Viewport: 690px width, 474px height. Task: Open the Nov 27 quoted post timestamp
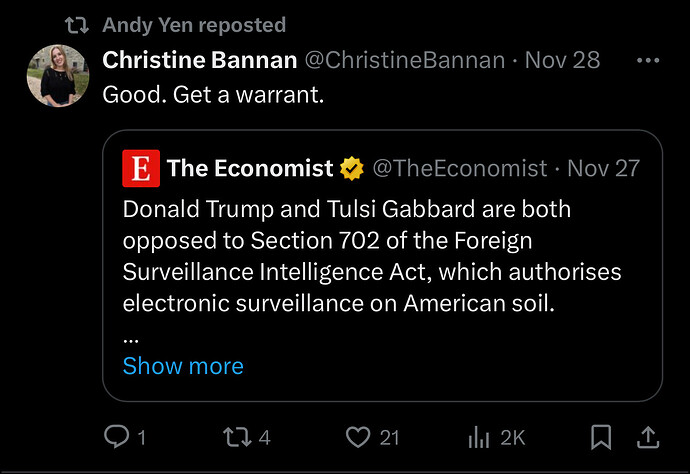(x=603, y=168)
